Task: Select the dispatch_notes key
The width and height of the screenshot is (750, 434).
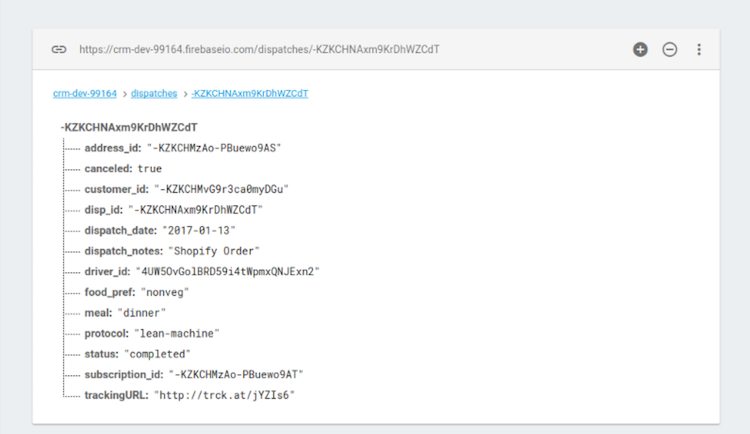Action: click(x=124, y=251)
